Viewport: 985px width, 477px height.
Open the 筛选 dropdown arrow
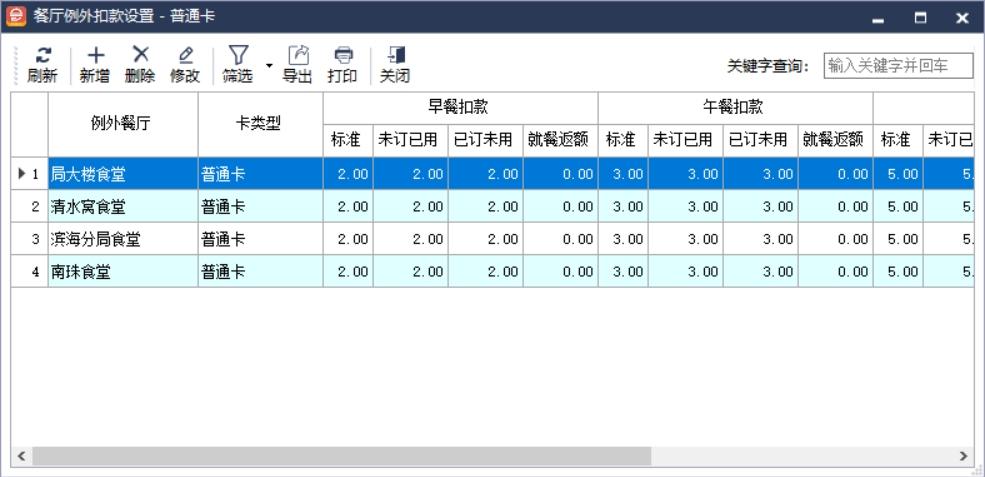(x=269, y=65)
